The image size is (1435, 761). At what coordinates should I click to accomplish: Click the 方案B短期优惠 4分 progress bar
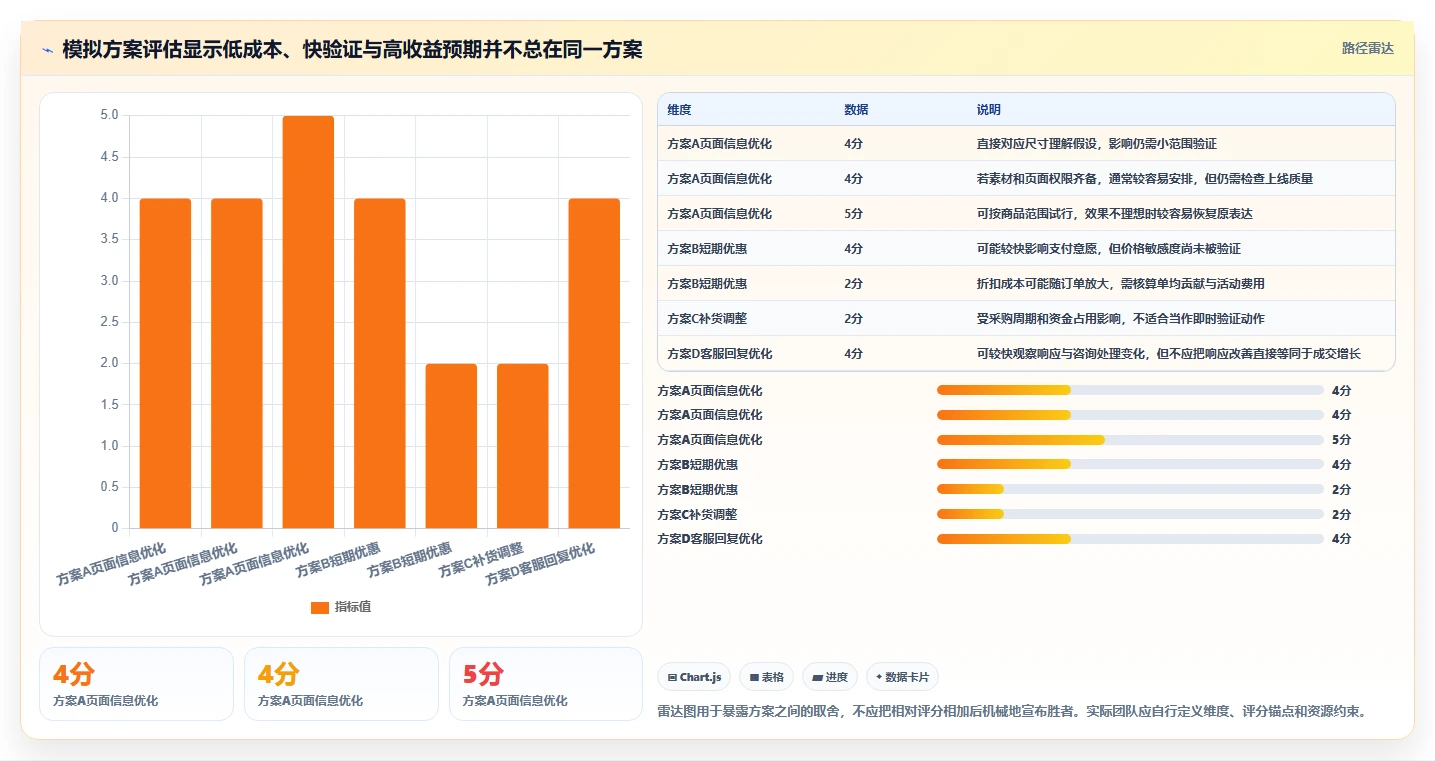1130,464
